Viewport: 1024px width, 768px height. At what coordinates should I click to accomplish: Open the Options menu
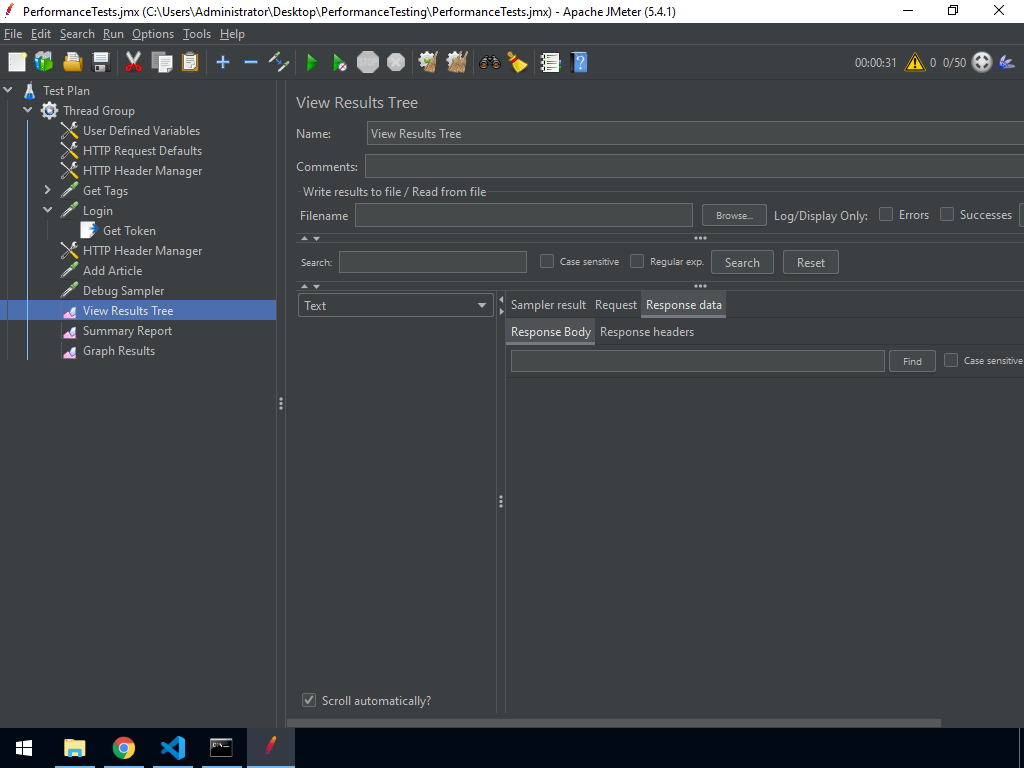point(153,34)
